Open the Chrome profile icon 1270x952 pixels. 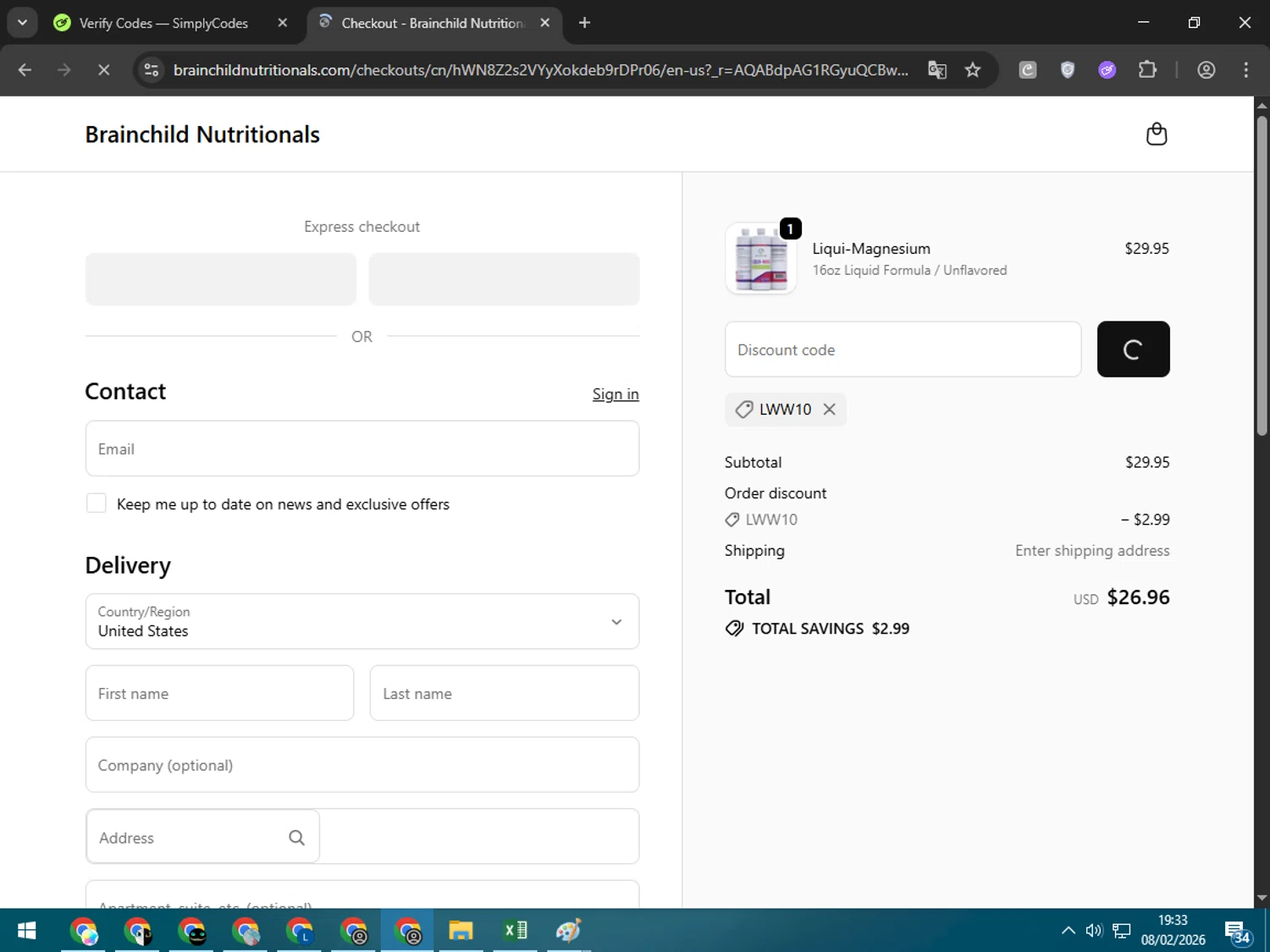1206,70
